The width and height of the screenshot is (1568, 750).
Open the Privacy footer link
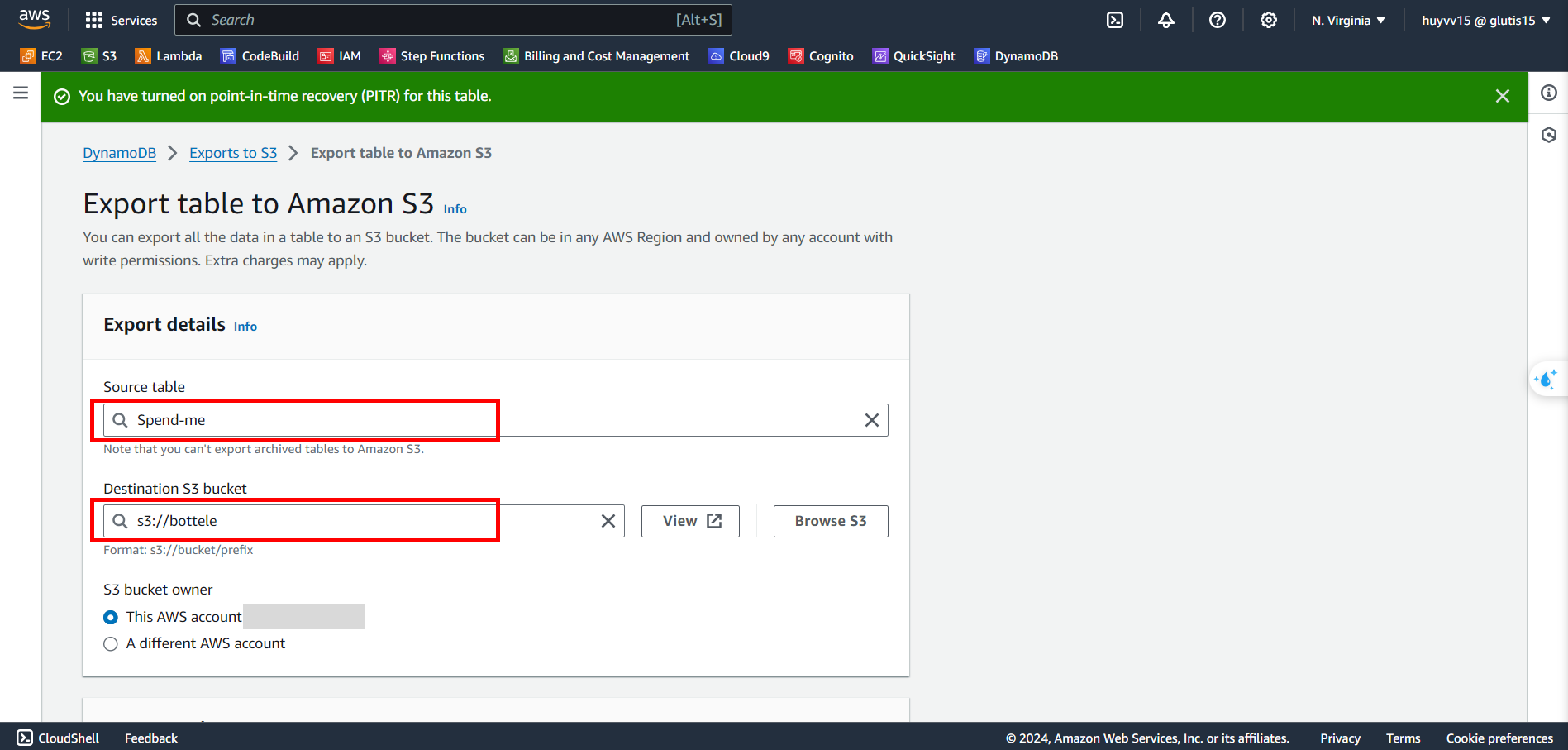(1340, 738)
